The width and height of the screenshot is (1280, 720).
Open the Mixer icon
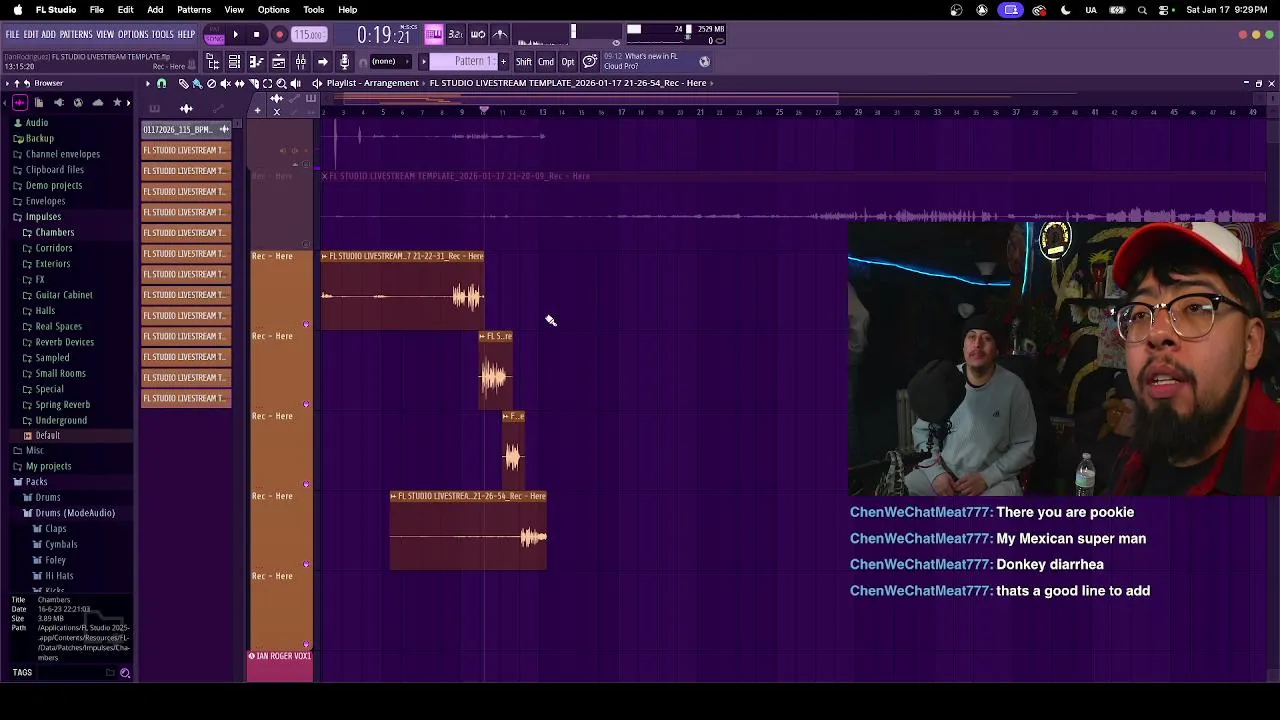(300, 62)
